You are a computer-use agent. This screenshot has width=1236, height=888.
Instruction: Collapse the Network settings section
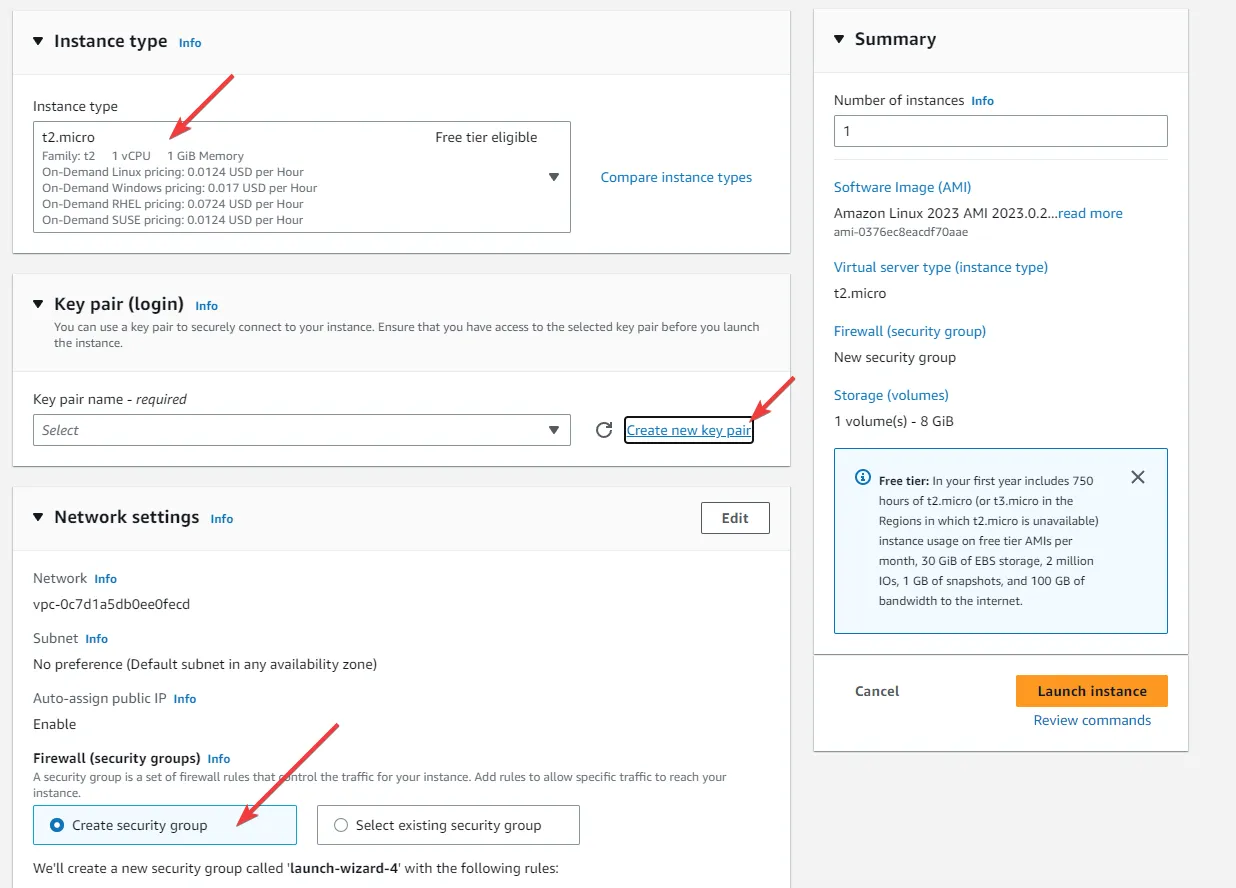pos(37,517)
